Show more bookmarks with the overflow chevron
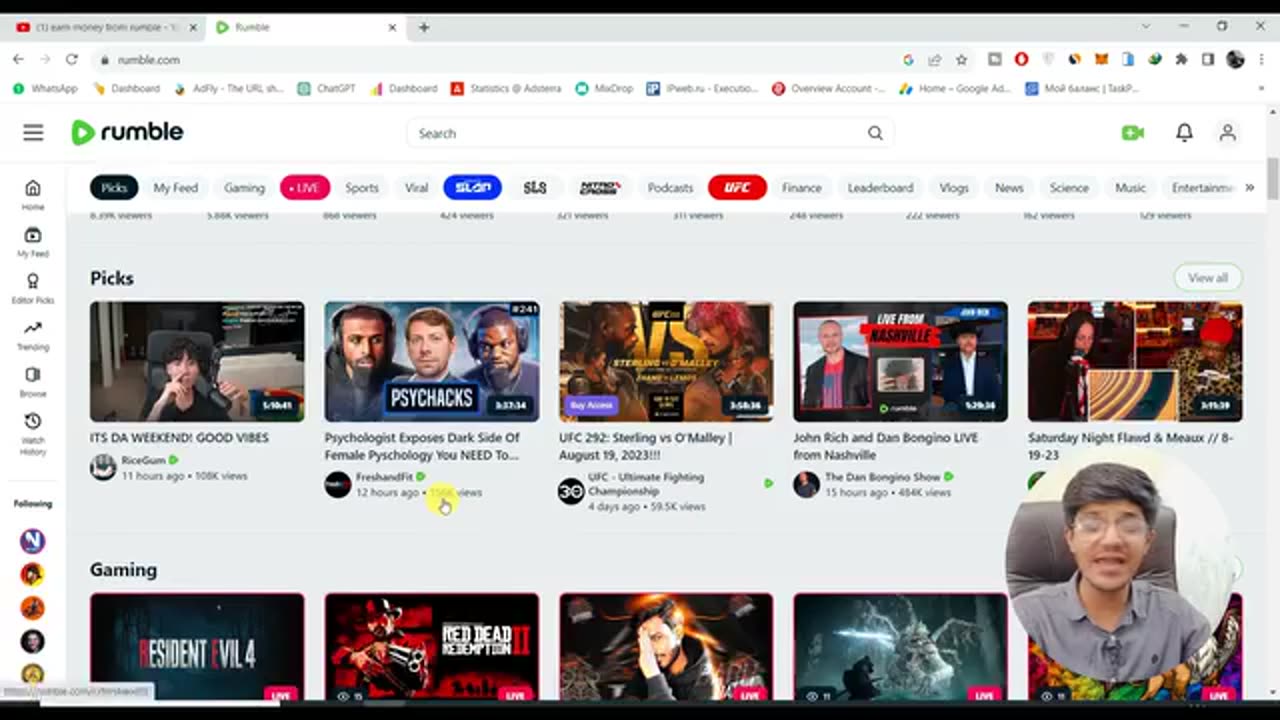 1262,88
